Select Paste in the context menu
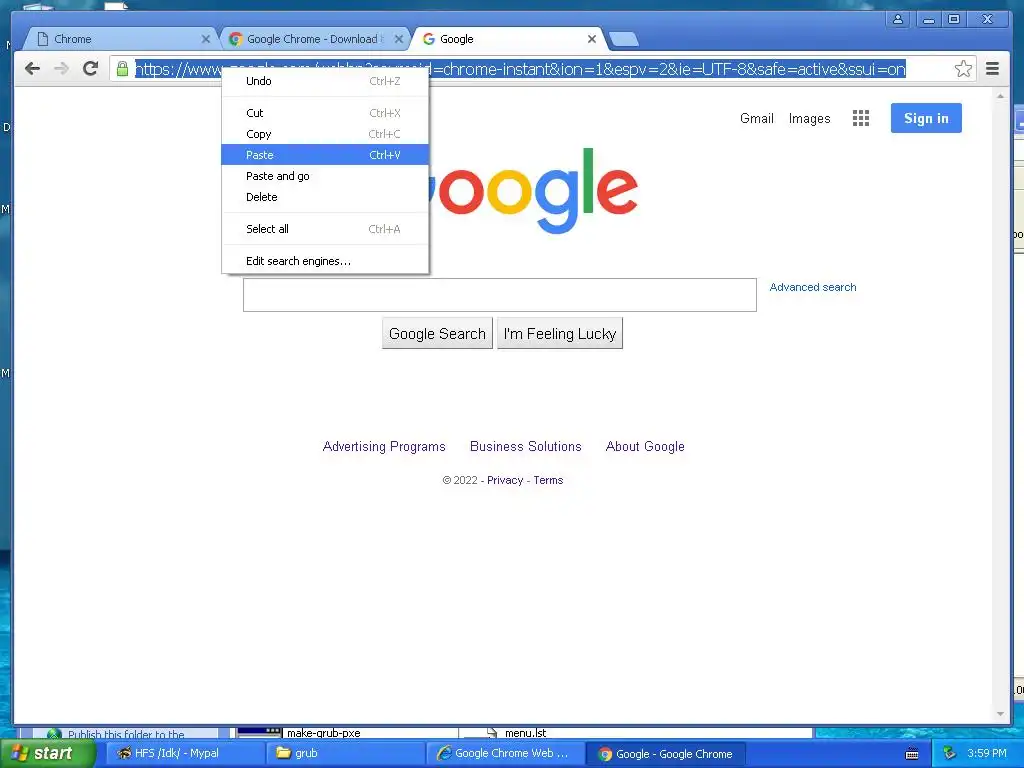This screenshot has width=1024, height=768. coord(325,155)
